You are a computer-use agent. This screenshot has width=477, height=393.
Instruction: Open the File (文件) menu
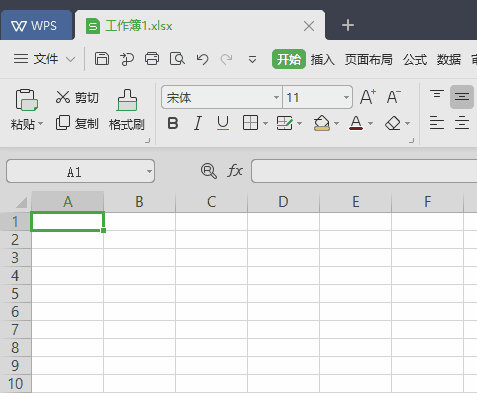(x=45, y=59)
